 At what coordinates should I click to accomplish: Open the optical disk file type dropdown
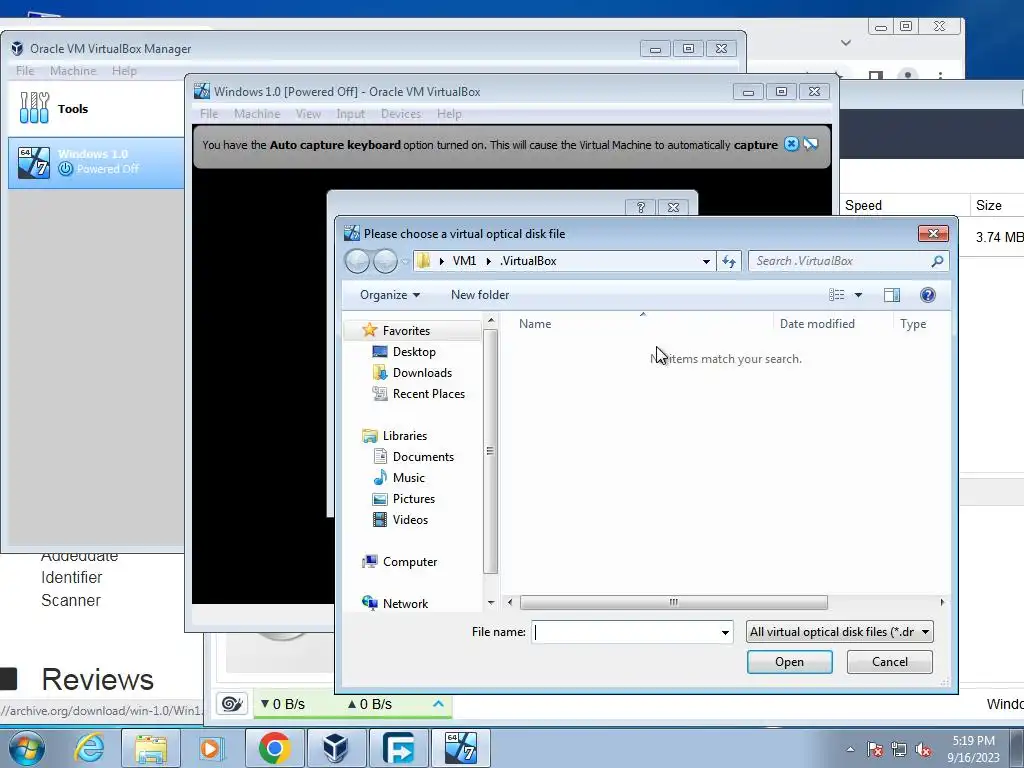pos(840,632)
